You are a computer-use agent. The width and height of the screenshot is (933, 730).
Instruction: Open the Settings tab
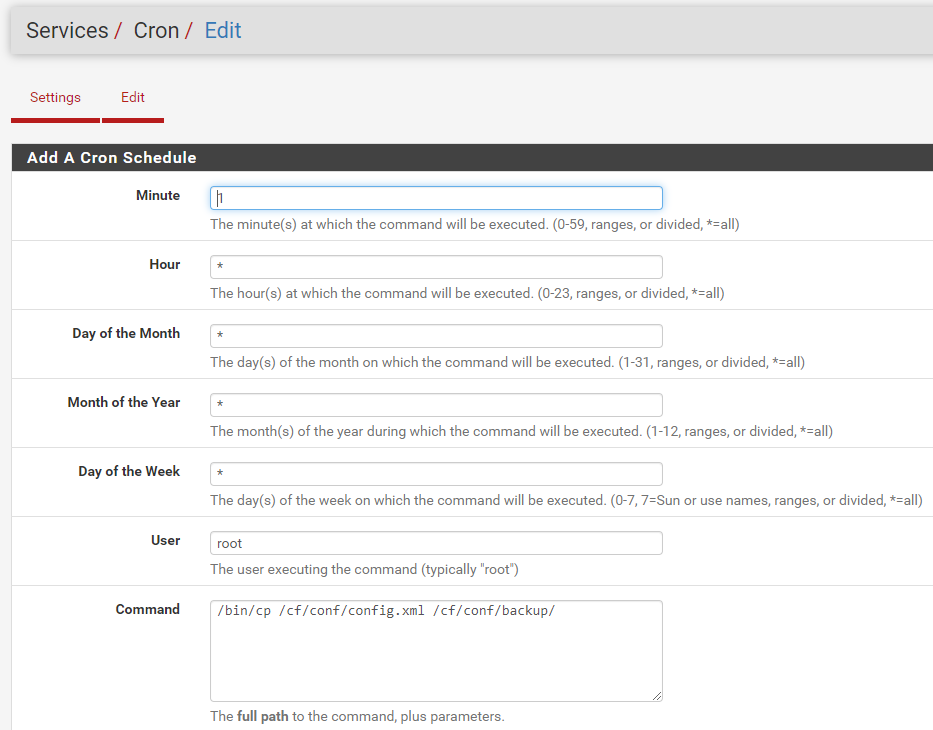pos(55,97)
